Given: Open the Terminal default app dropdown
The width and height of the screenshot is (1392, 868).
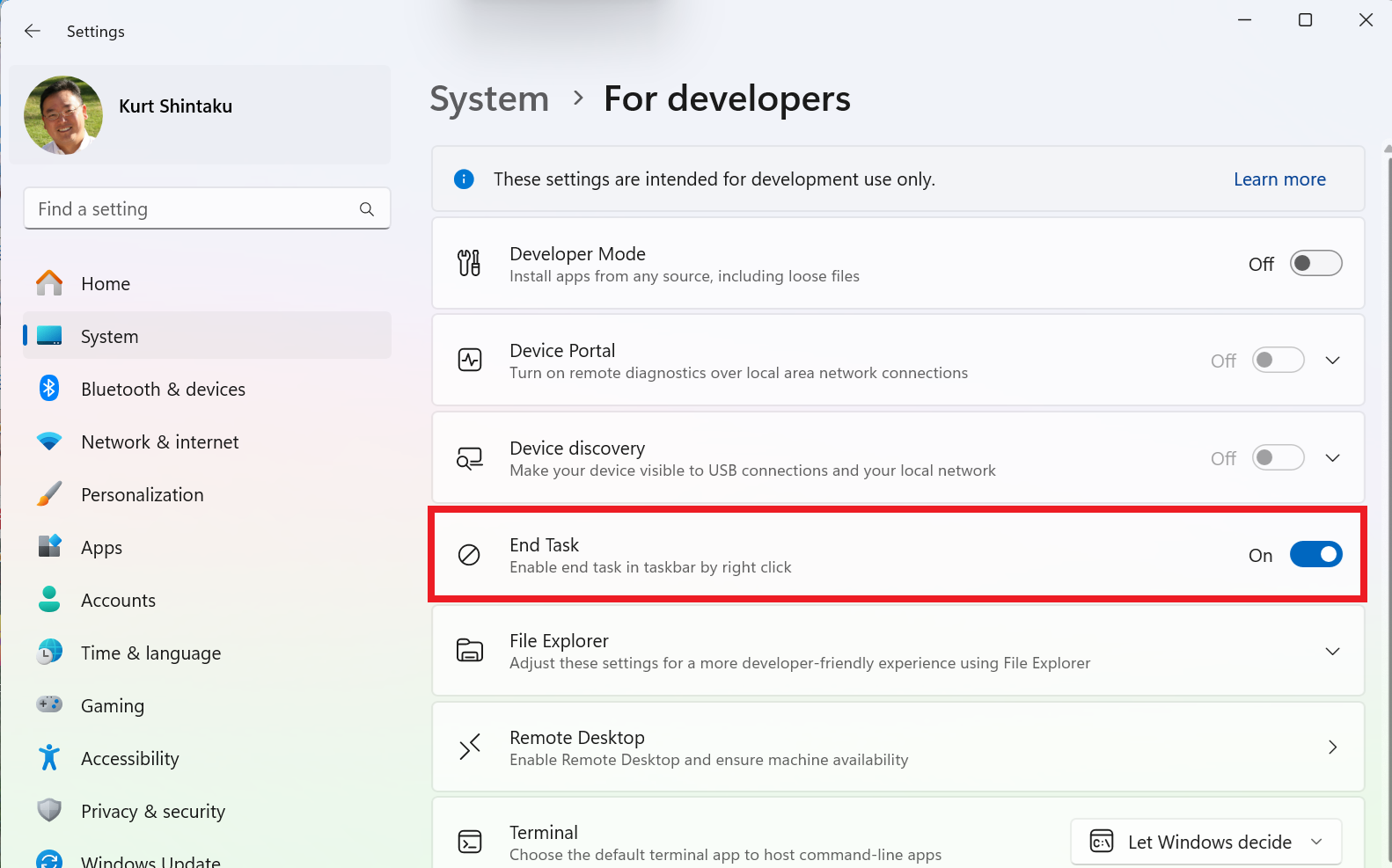Looking at the screenshot, I should point(1205,842).
